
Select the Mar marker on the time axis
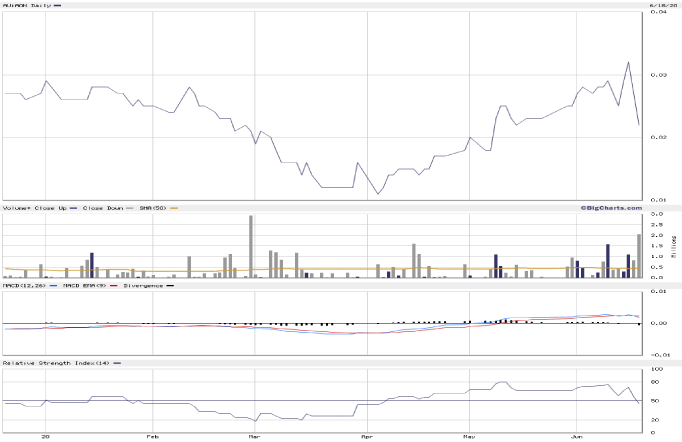pos(254,436)
